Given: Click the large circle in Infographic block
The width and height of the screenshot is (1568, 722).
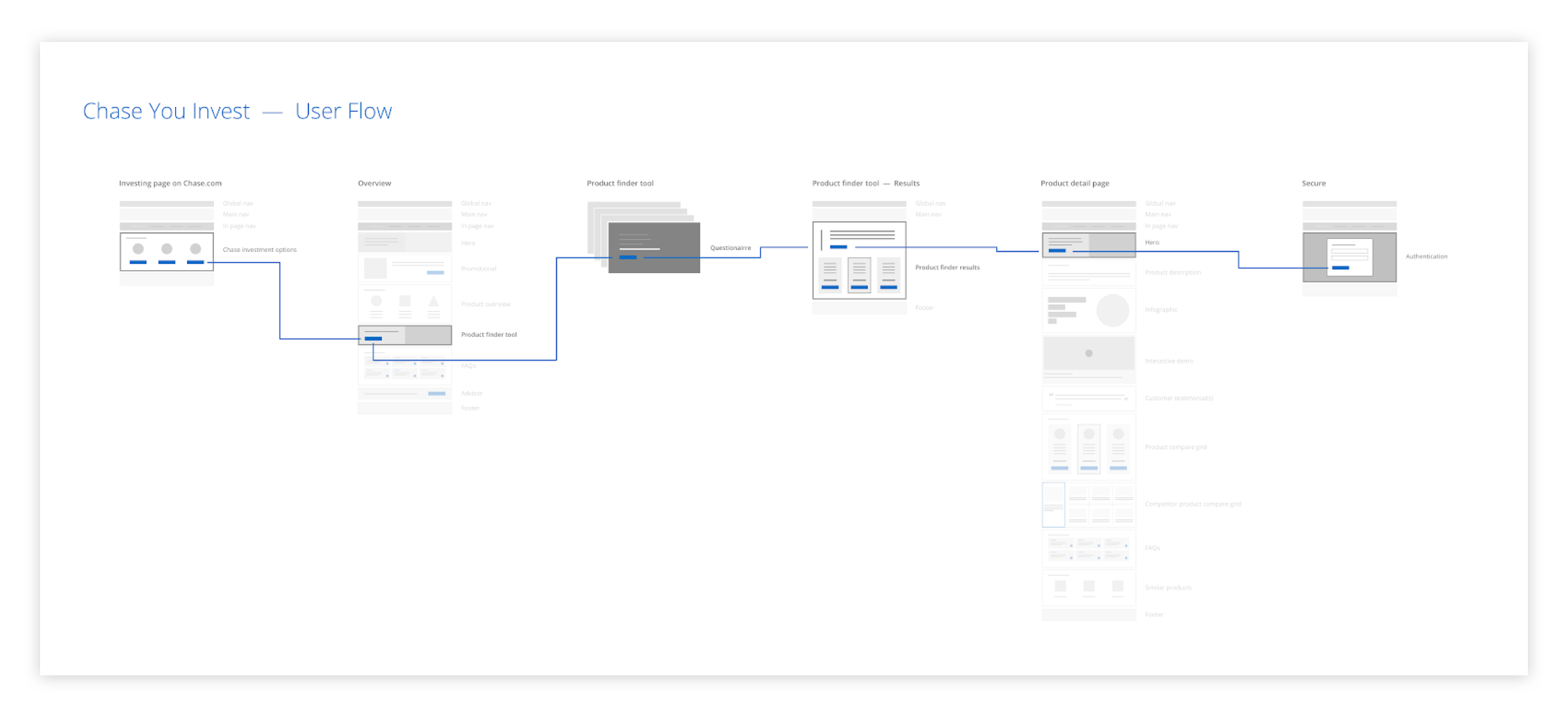Looking at the screenshot, I should [x=1112, y=310].
